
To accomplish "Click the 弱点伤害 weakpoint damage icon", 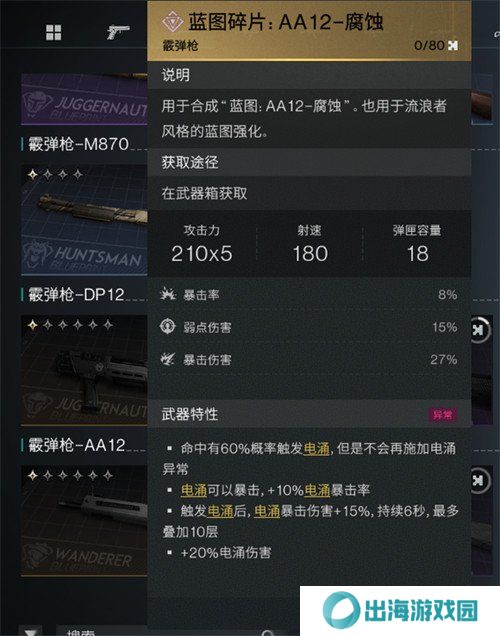I will (x=167, y=327).
